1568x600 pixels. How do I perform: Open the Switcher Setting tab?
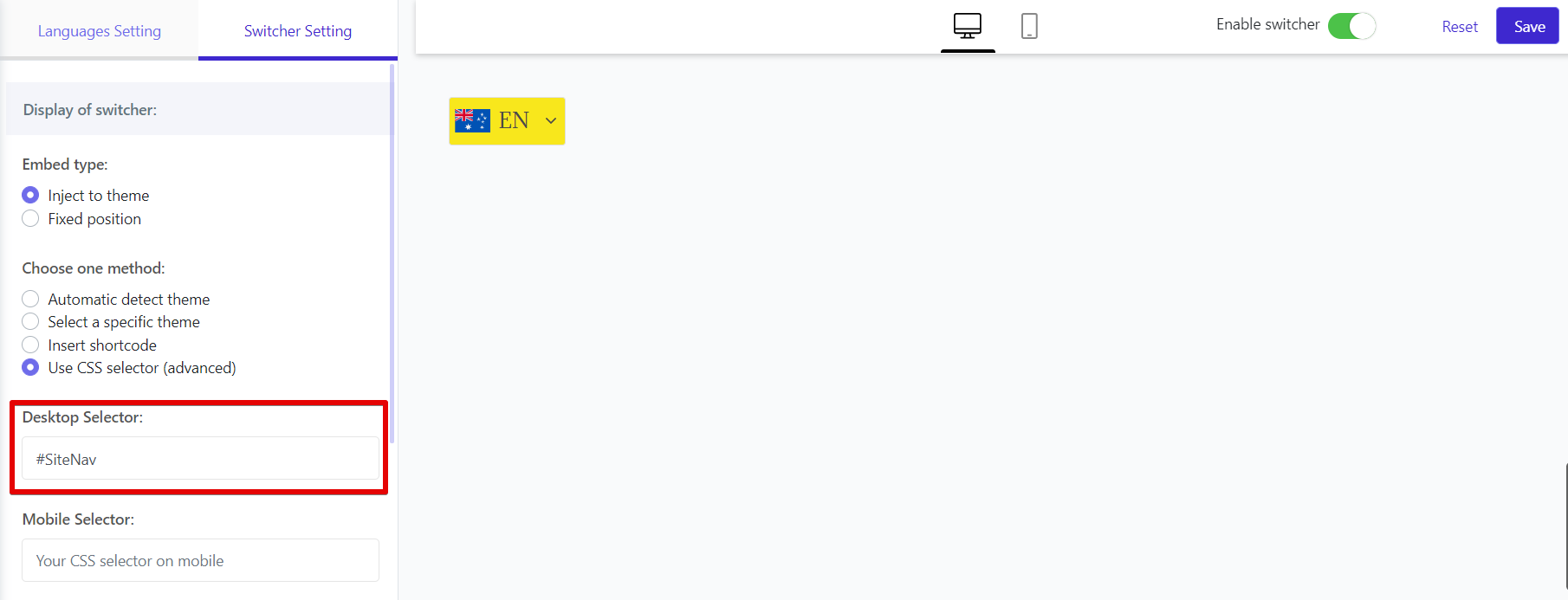click(298, 31)
